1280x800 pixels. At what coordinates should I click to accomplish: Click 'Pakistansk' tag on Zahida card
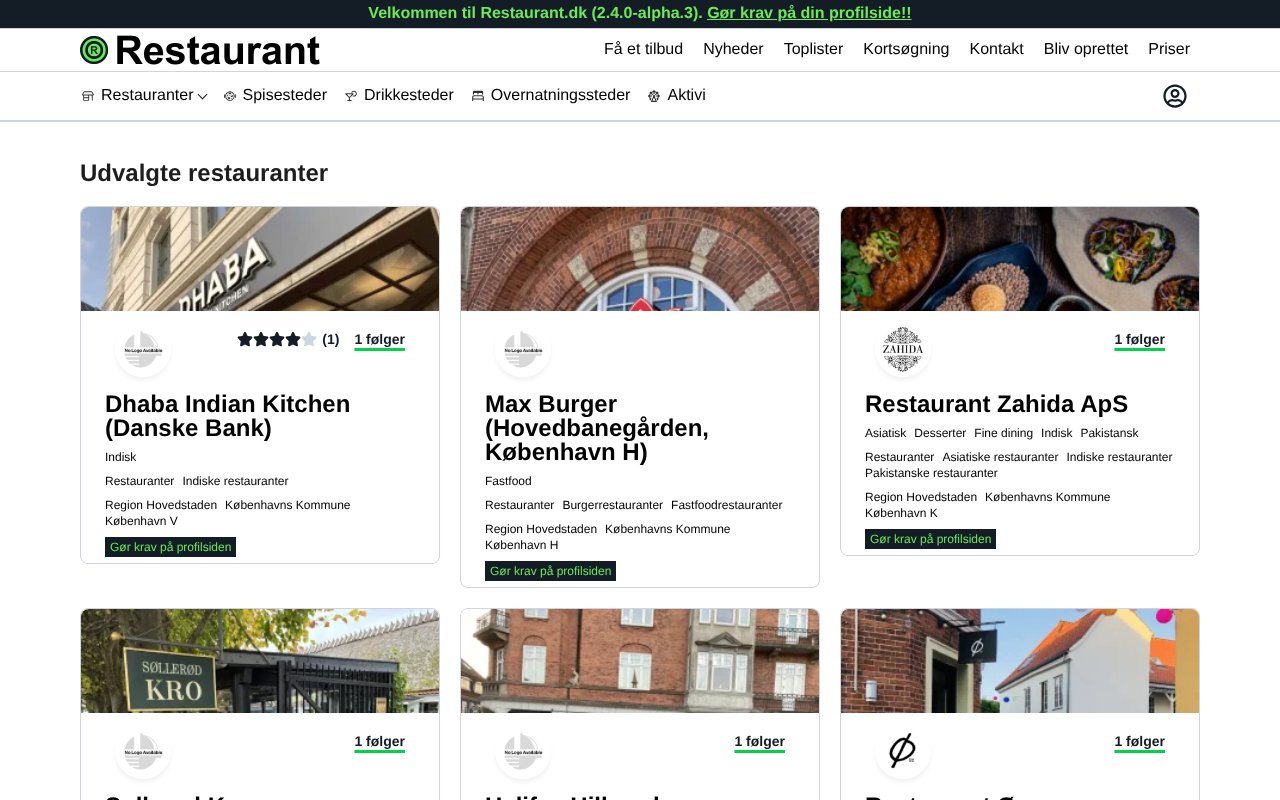pos(1109,433)
